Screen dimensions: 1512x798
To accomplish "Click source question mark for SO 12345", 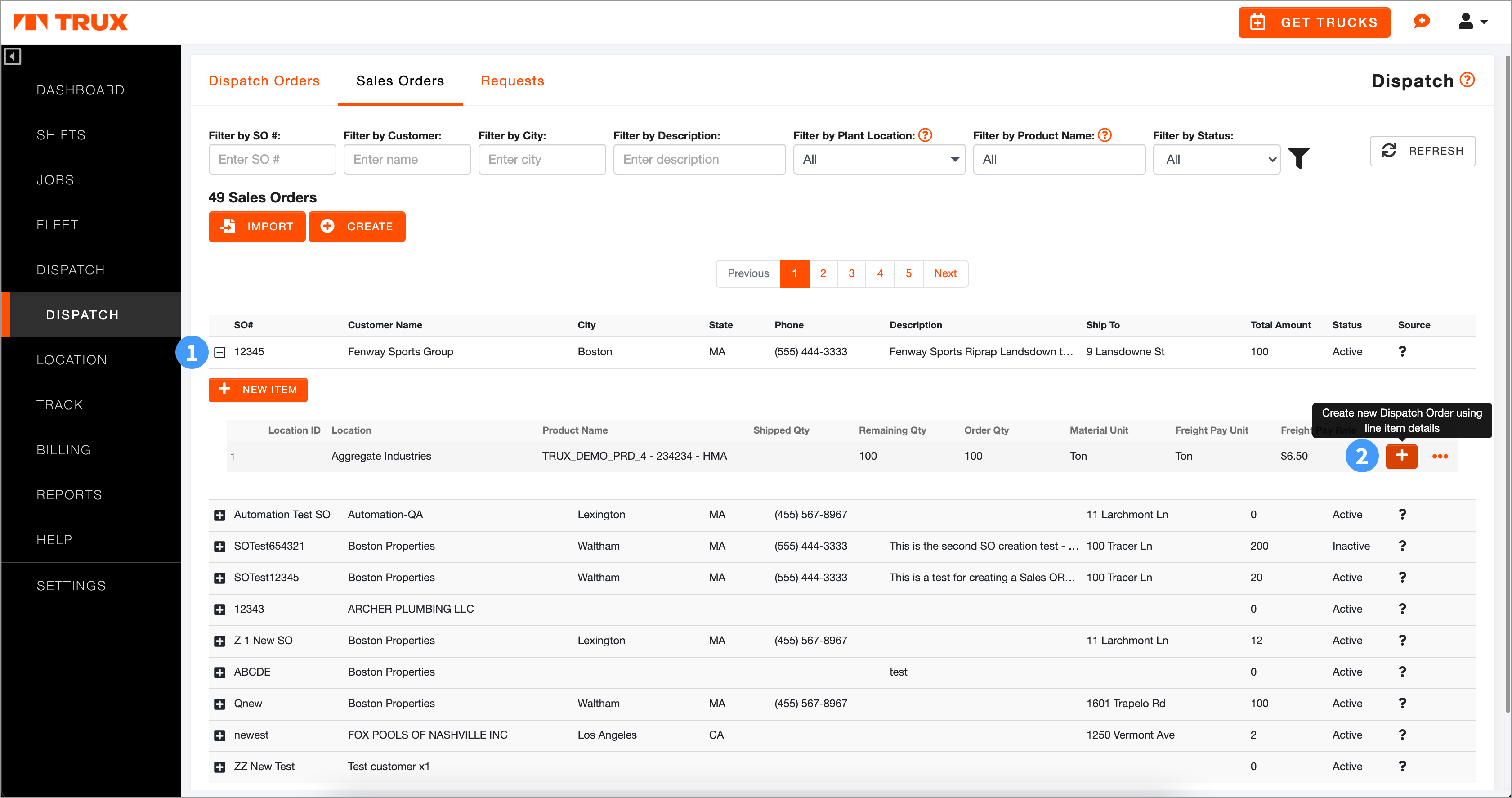I will (1402, 351).
